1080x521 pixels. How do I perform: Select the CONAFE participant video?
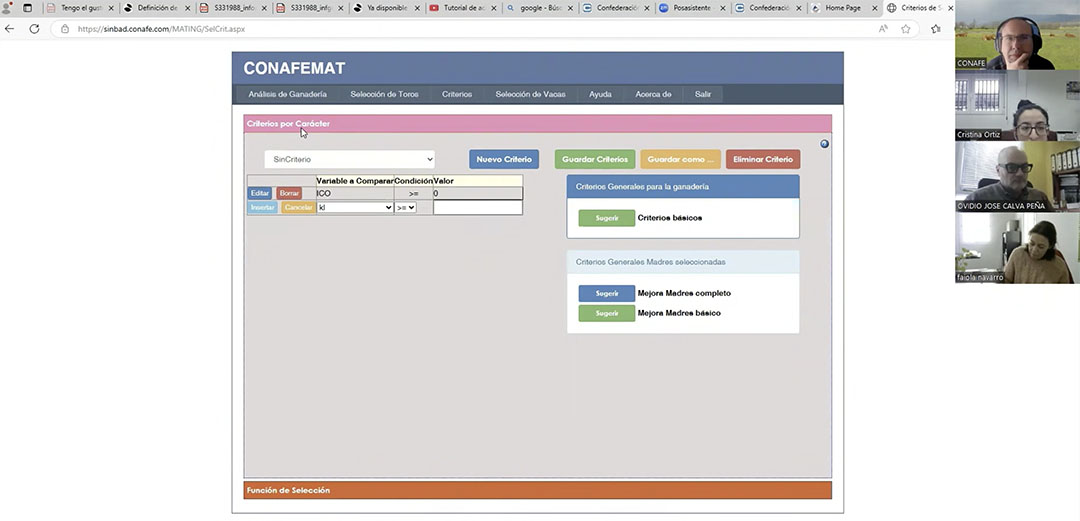click(1017, 34)
